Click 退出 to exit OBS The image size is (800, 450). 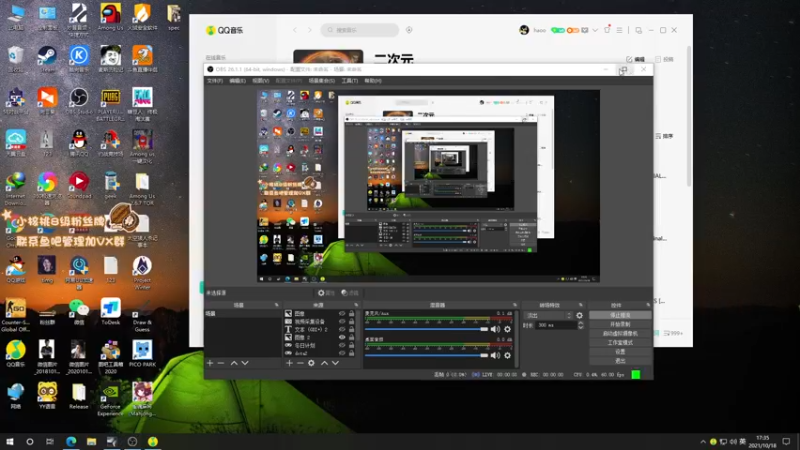pyautogui.click(x=620, y=361)
